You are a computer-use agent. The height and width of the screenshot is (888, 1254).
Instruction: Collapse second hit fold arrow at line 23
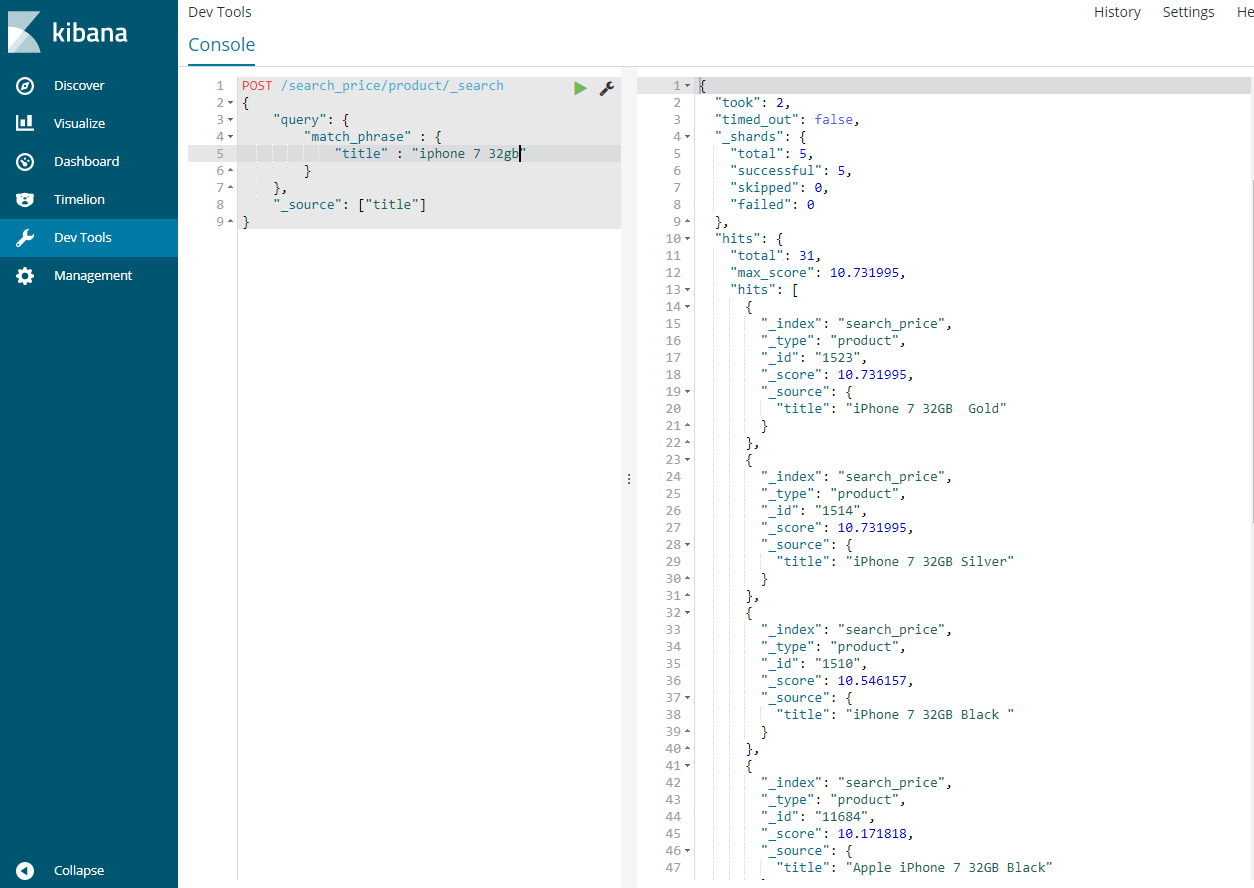pos(687,460)
